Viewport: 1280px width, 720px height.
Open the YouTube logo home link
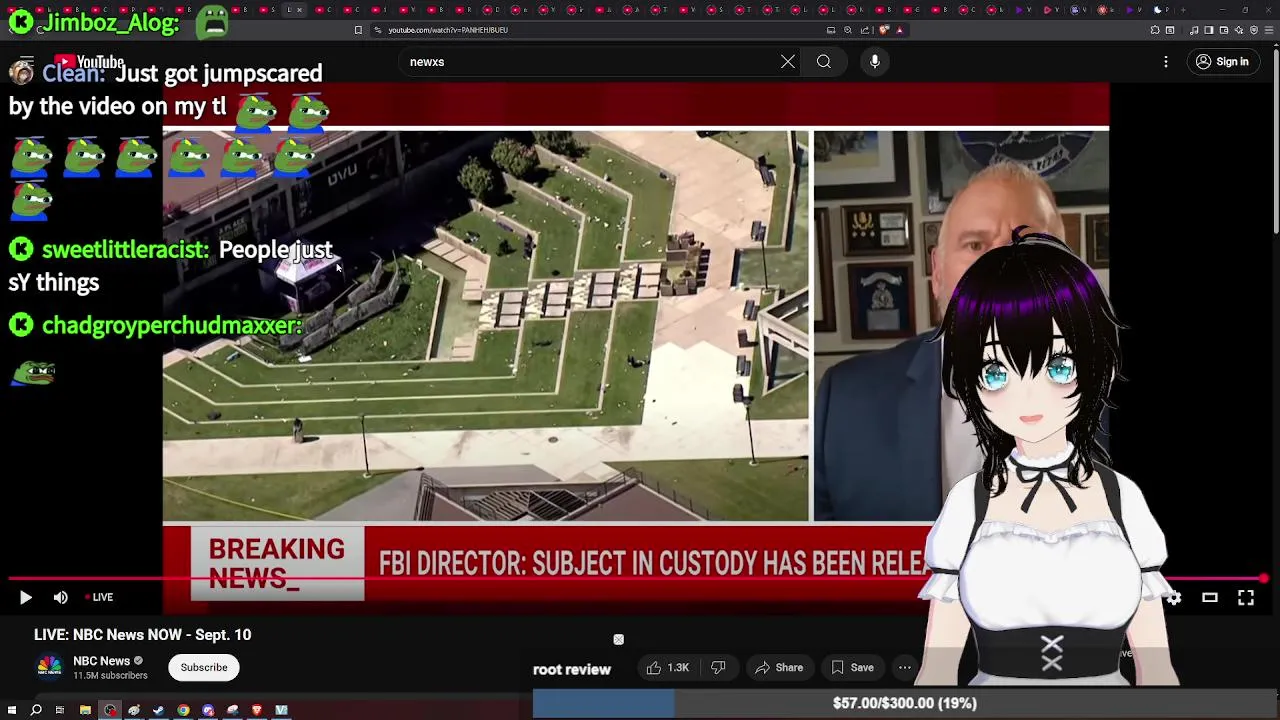[x=88, y=62]
